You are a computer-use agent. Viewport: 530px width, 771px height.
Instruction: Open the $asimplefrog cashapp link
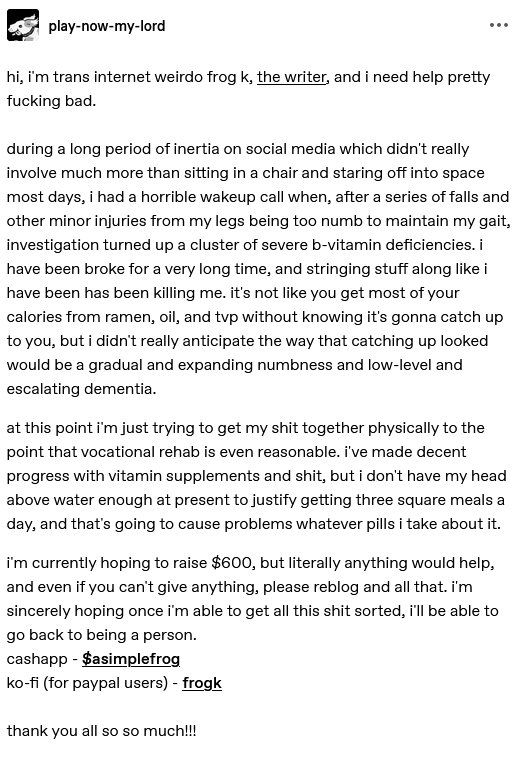pos(131,659)
